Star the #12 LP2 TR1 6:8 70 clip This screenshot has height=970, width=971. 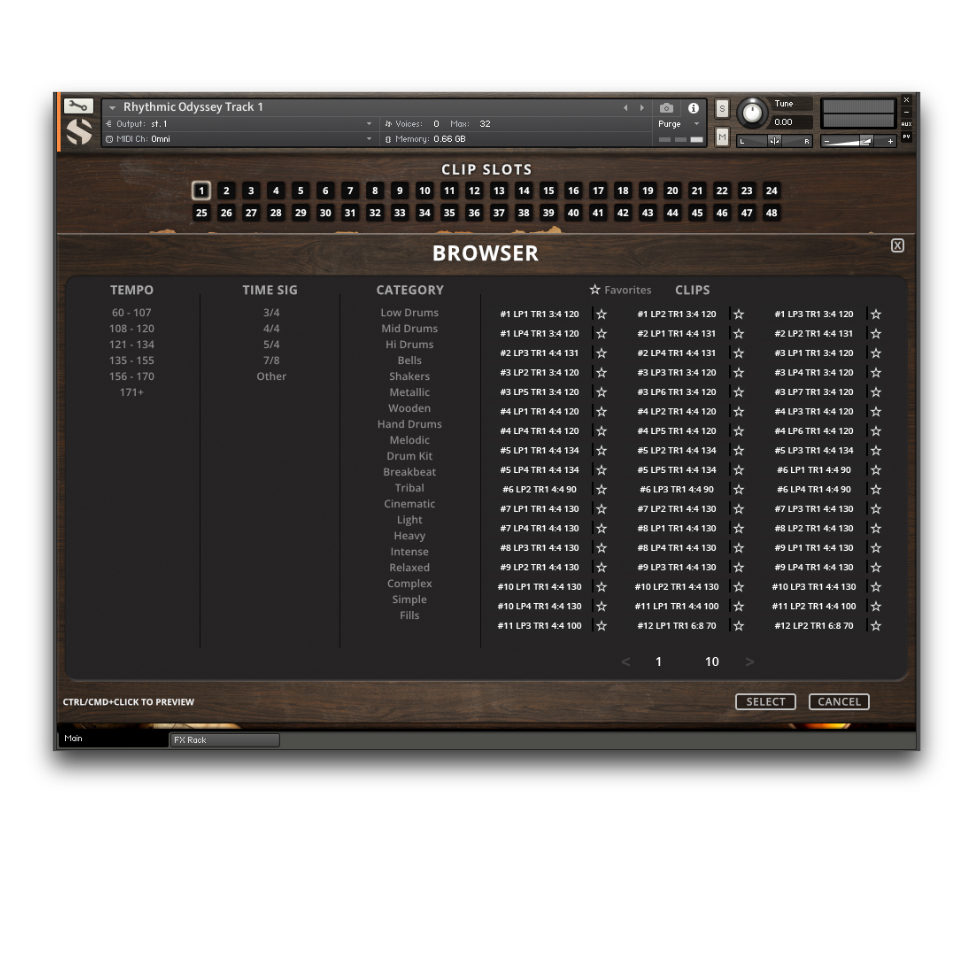click(x=875, y=626)
